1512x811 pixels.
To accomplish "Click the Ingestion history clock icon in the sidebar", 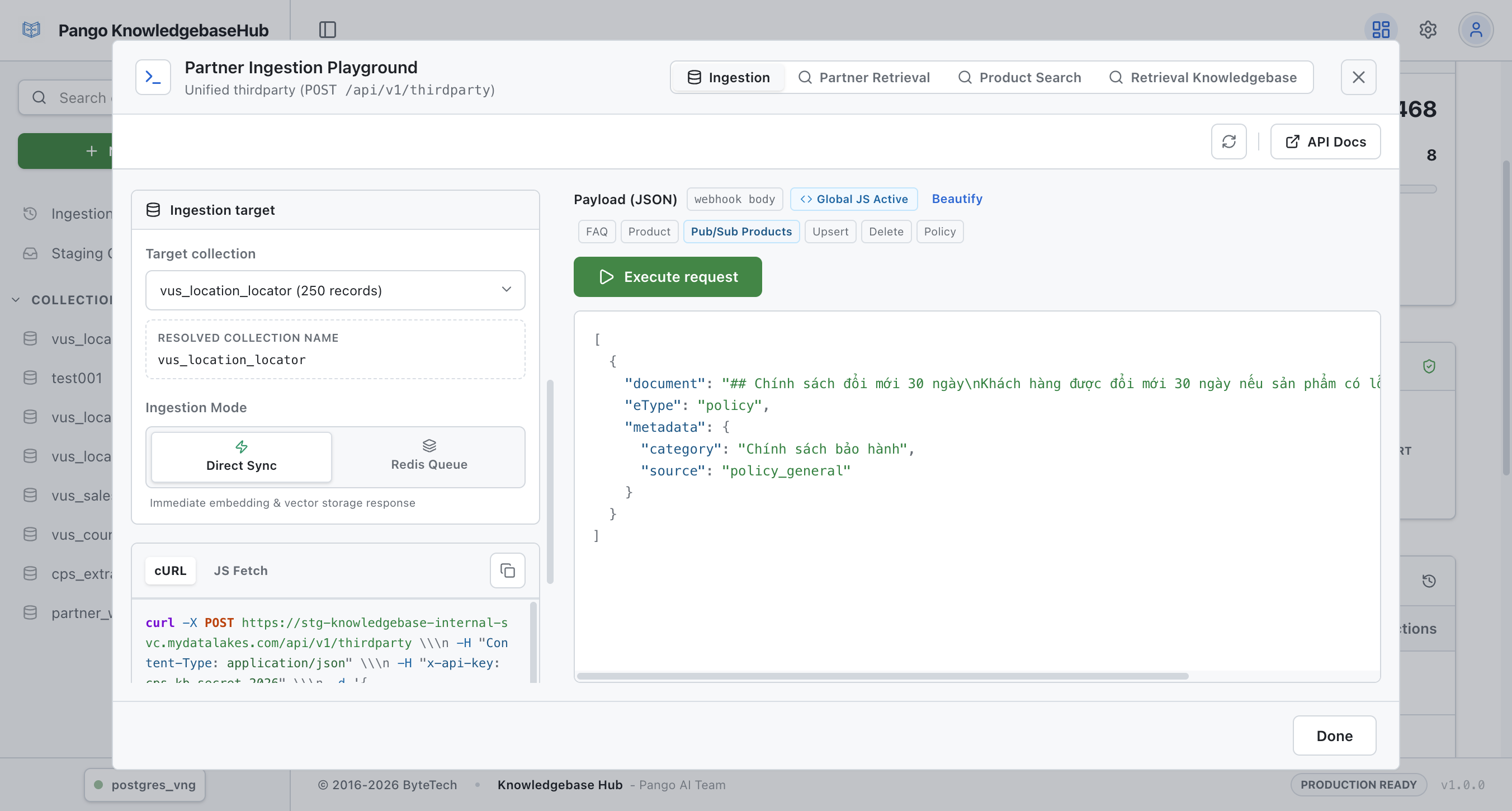I will (30, 214).
